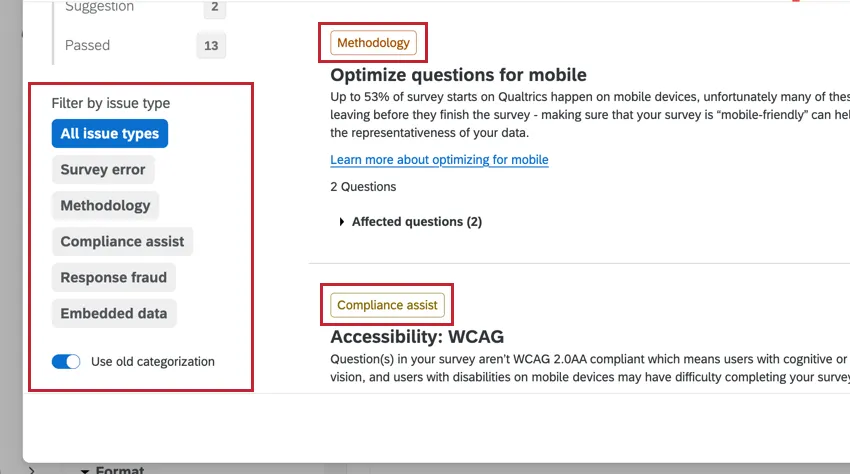This screenshot has height=474, width=850.
Task: Toggle Use old categorization switch
Action: pyautogui.click(x=66, y=361)
